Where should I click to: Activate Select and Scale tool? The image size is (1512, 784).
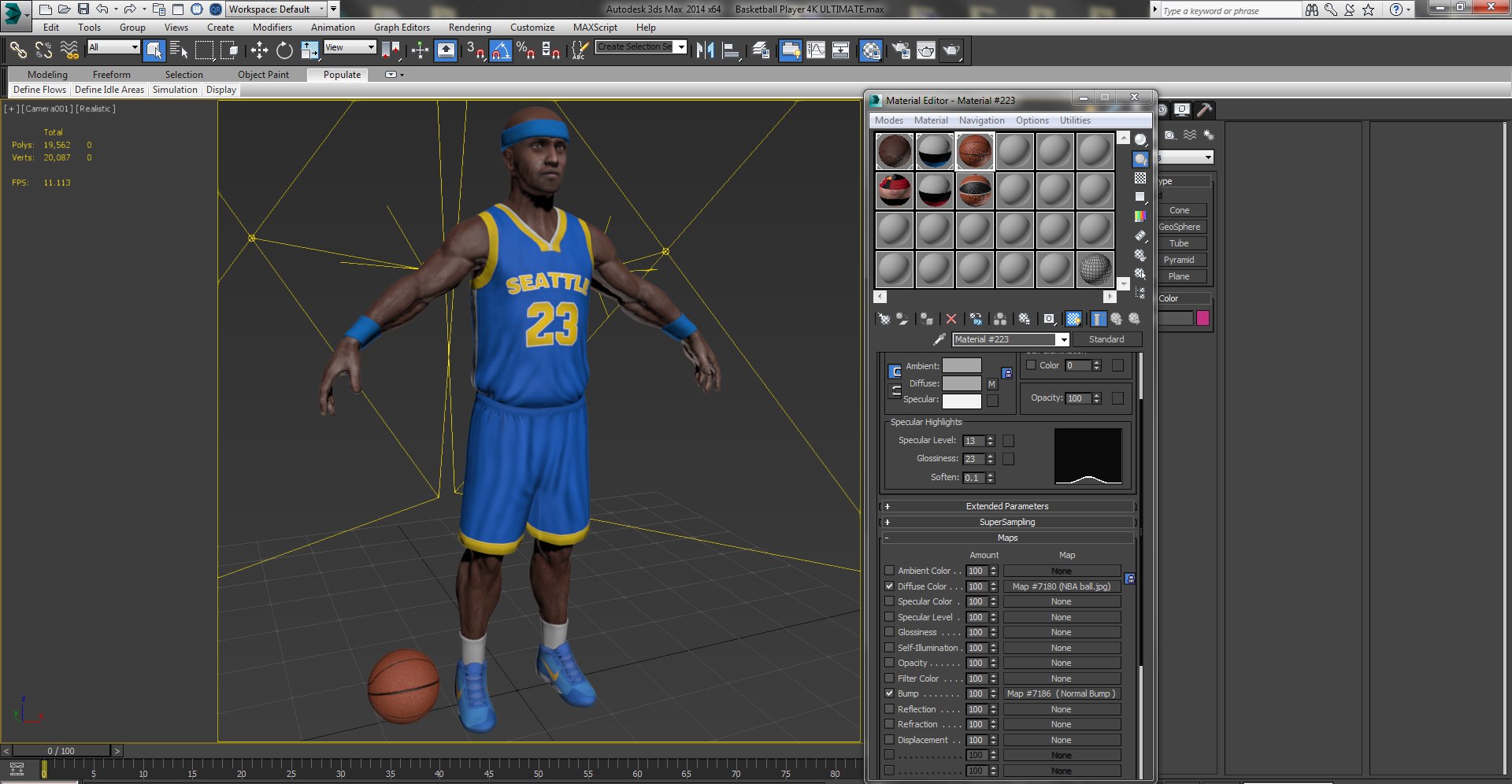(309, 50)
